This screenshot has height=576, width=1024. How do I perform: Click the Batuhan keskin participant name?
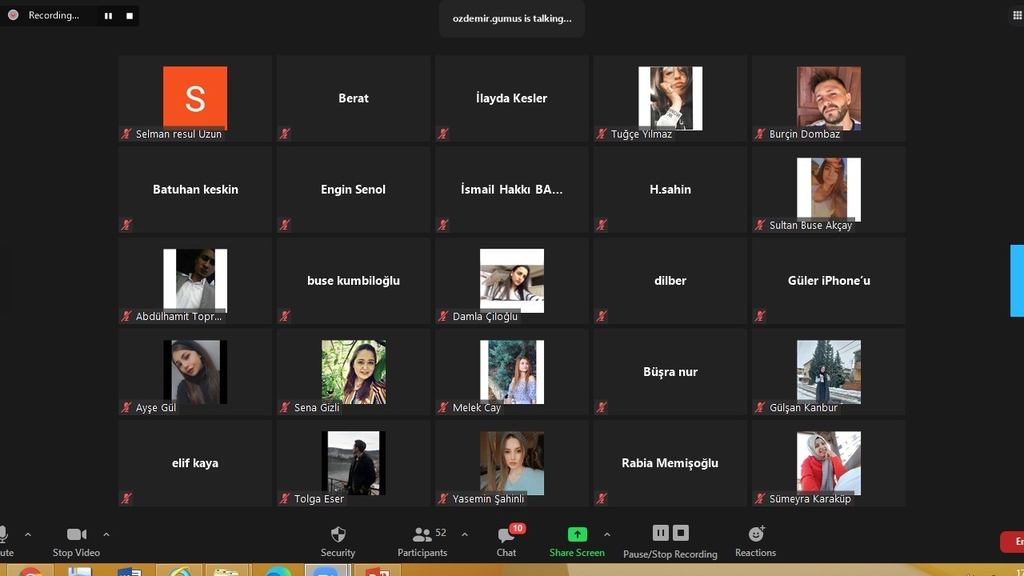pyautogui.click(x=195, y=189)
